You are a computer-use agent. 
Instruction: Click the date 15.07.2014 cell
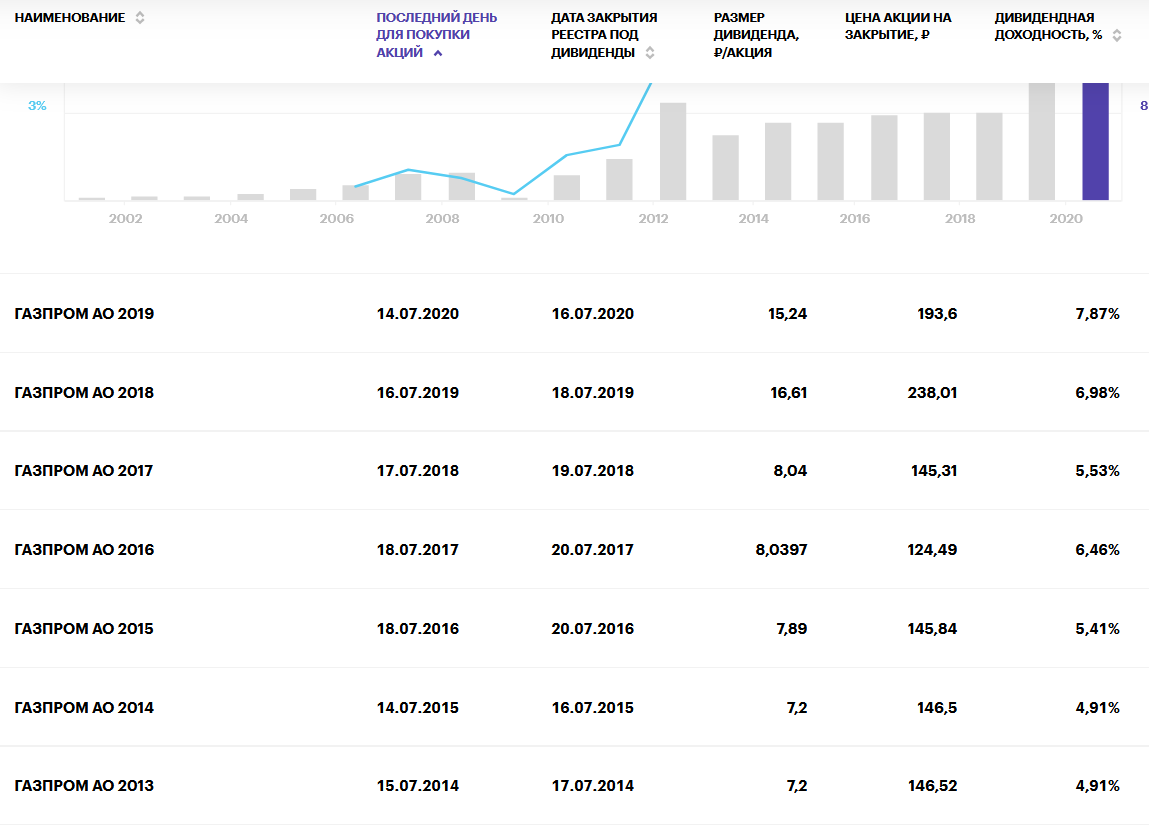pos(418,786)
